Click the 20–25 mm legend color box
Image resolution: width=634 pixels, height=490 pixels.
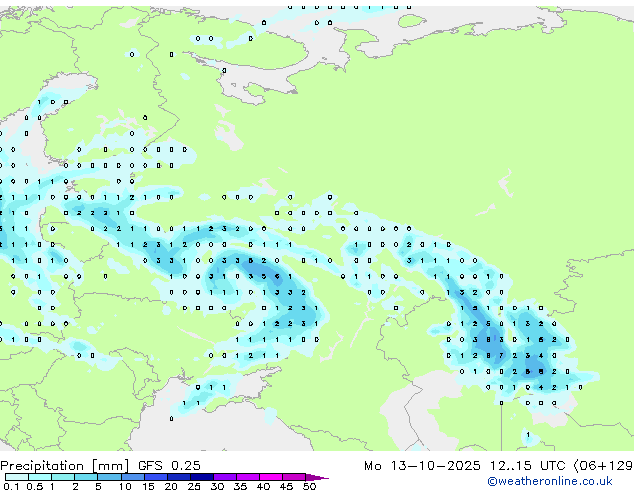(x=179, y=477)
